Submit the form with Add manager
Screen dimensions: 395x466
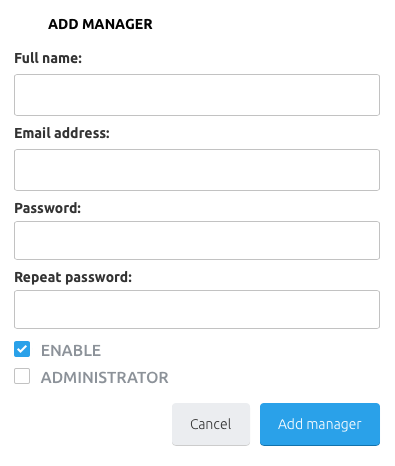(x=320, y=424)
